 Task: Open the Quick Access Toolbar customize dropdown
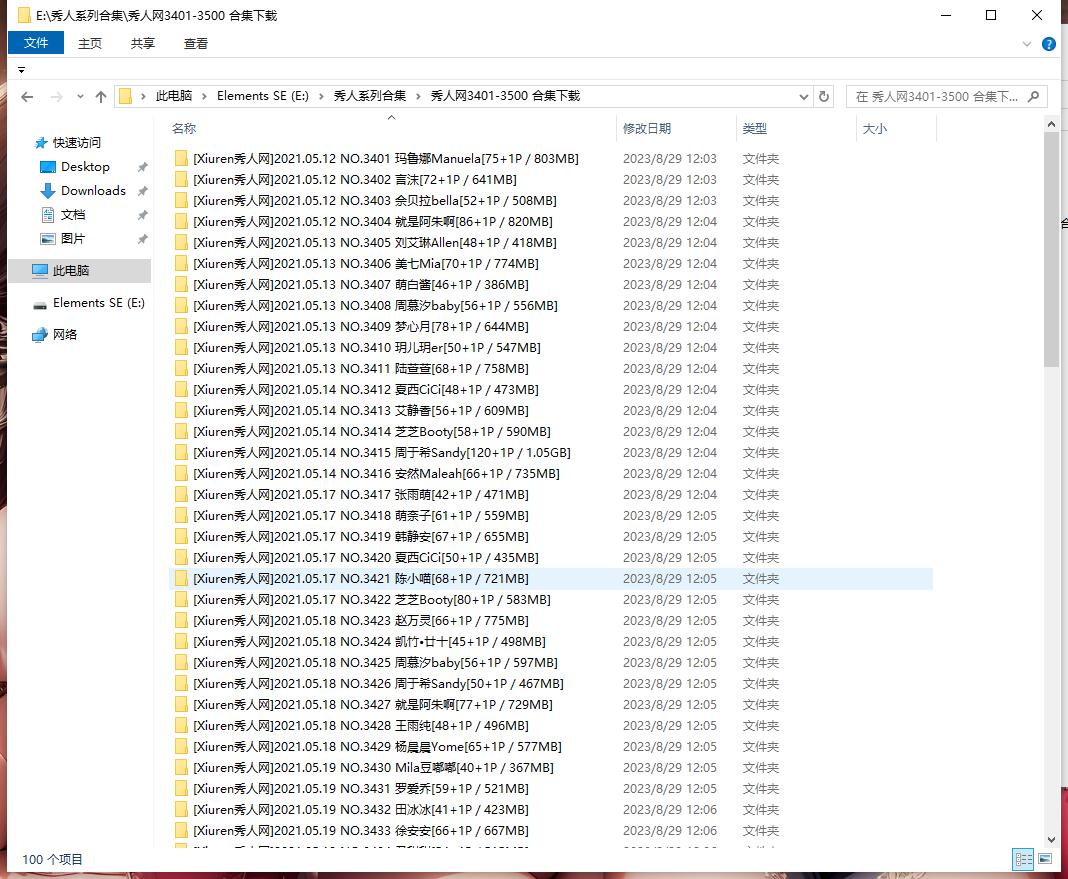pyautogui.click(x=21, y=70)
